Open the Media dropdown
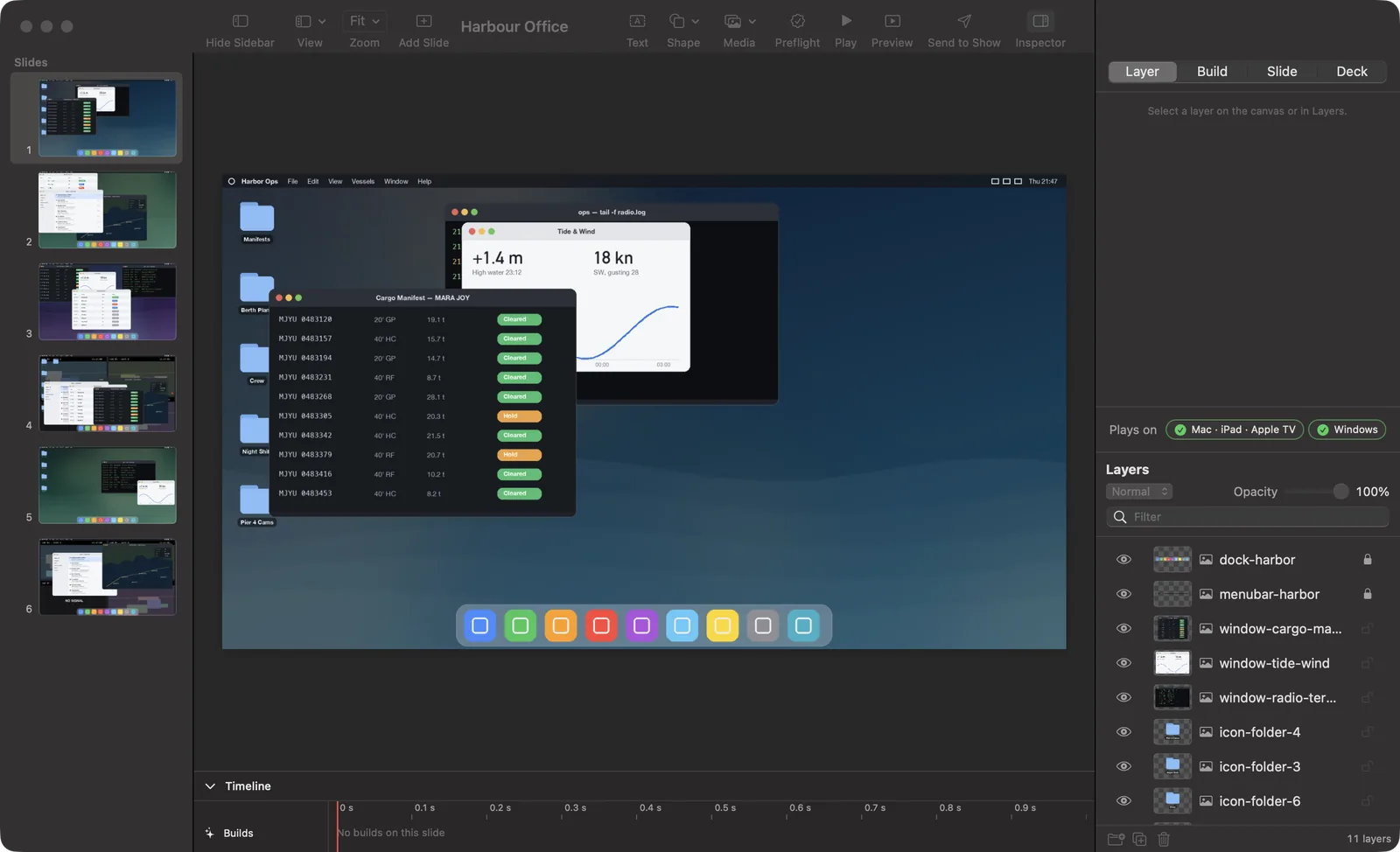 (x=739, y=21)
